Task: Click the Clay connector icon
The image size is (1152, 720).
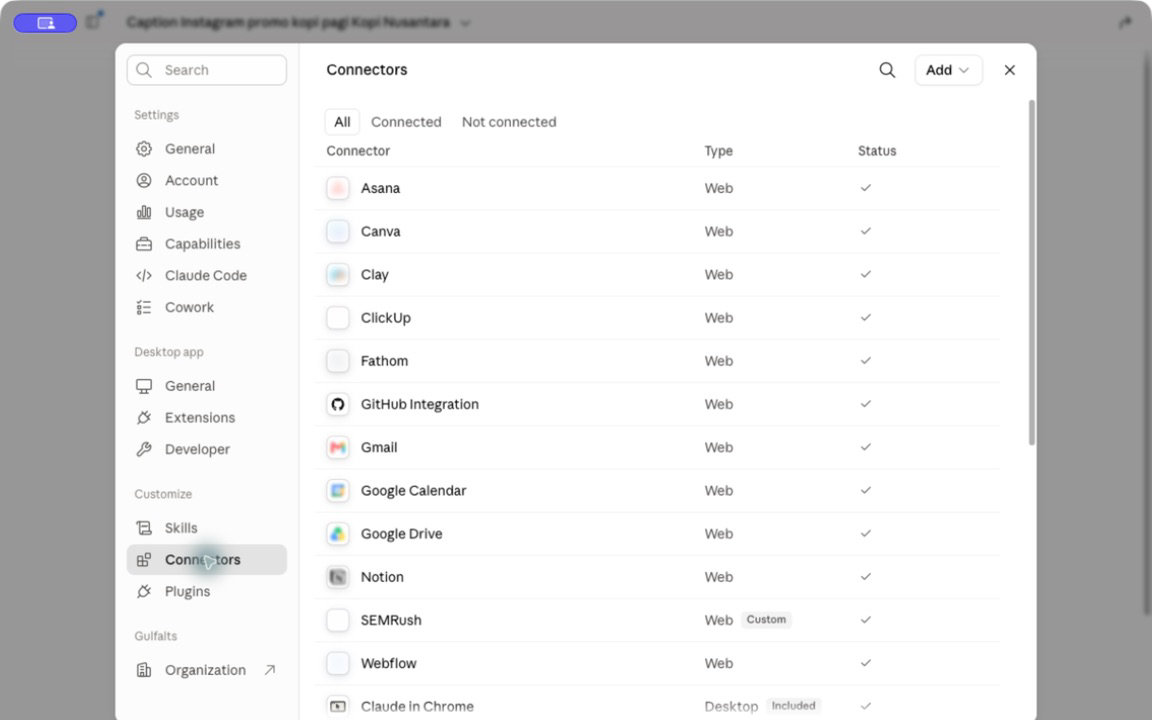Action: coord(337,275)
